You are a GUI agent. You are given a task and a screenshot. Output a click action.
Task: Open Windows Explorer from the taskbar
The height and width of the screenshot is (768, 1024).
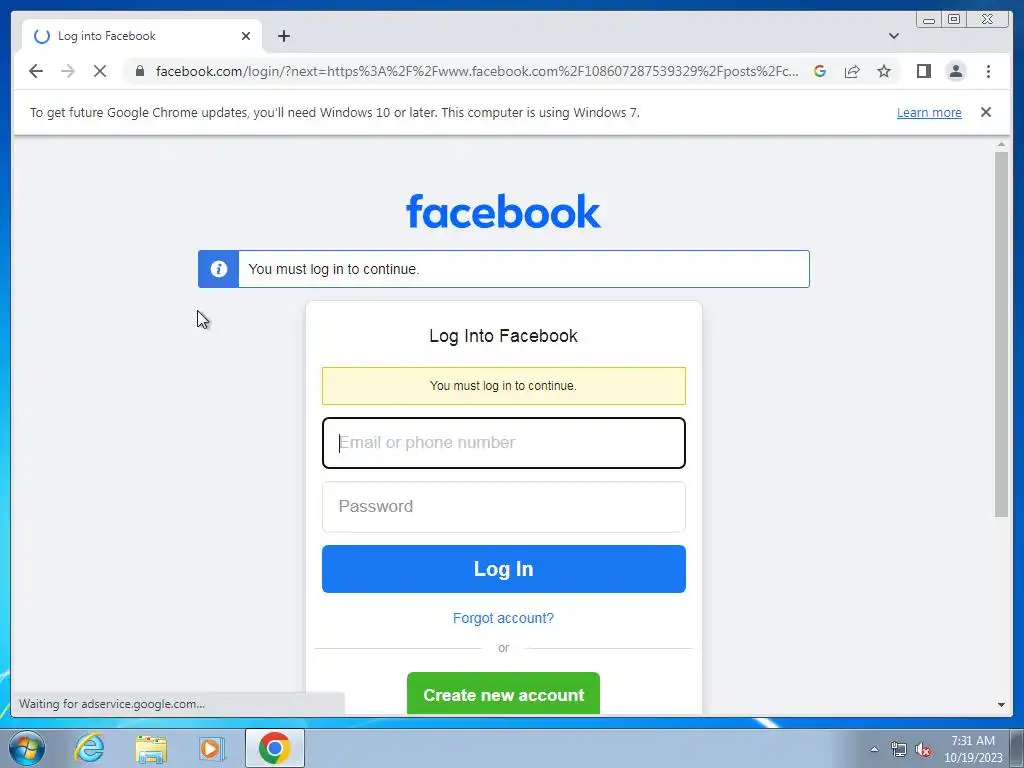(151, 748)
